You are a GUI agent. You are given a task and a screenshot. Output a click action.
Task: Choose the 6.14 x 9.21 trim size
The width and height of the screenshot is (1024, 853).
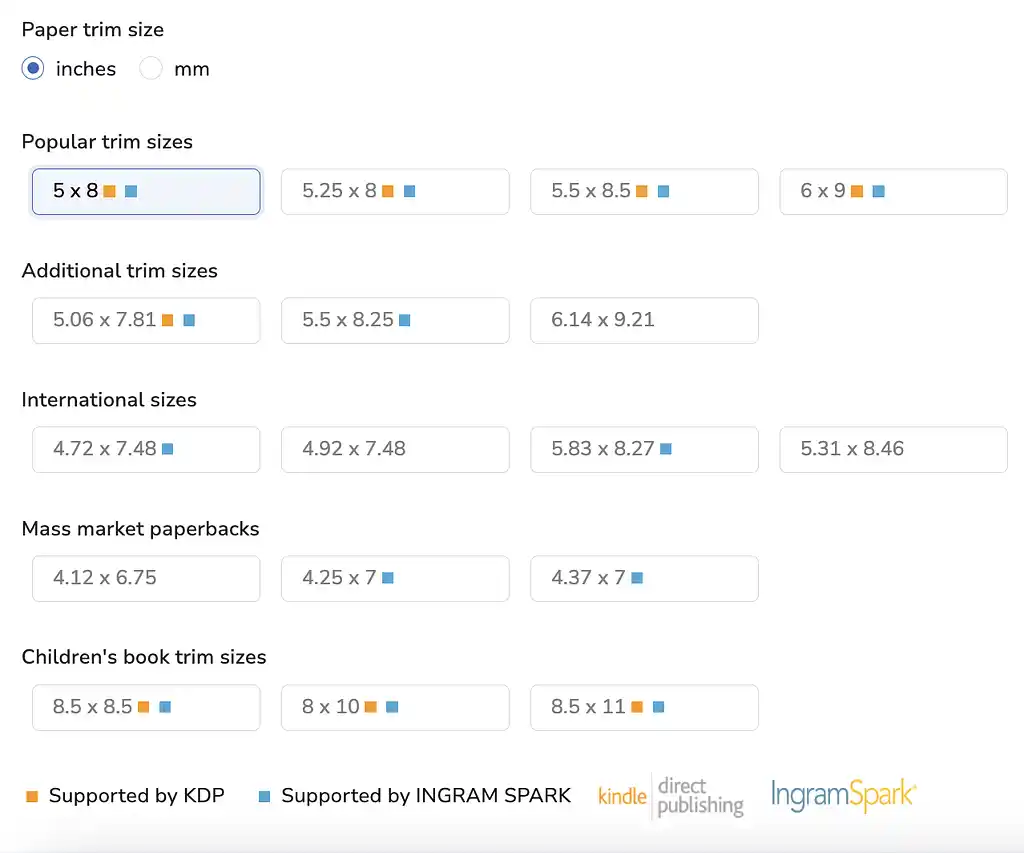[644, 320]
